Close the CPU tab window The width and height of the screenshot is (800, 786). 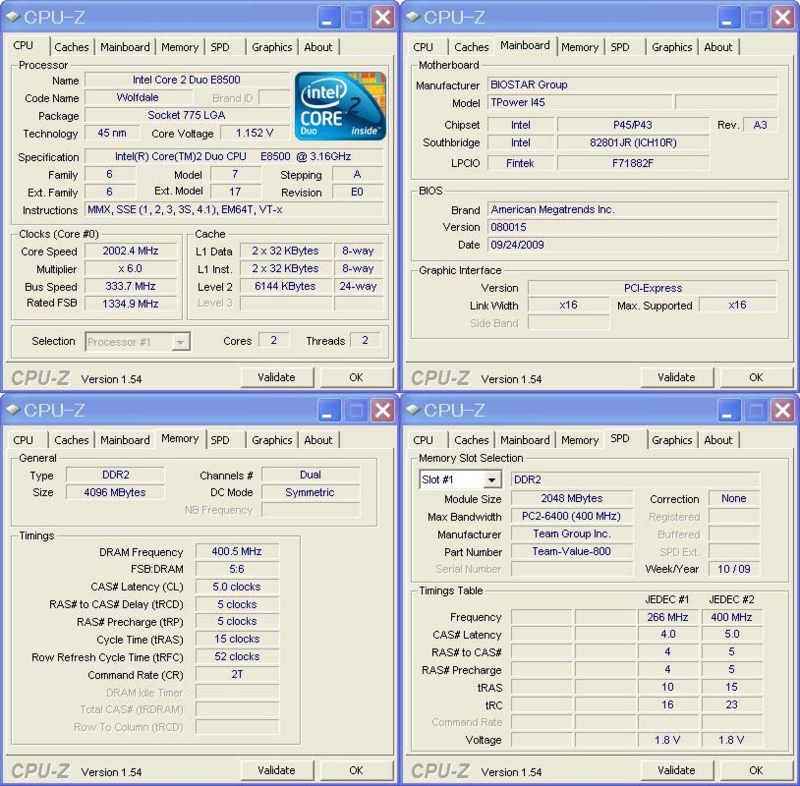(x=383, y=18)
